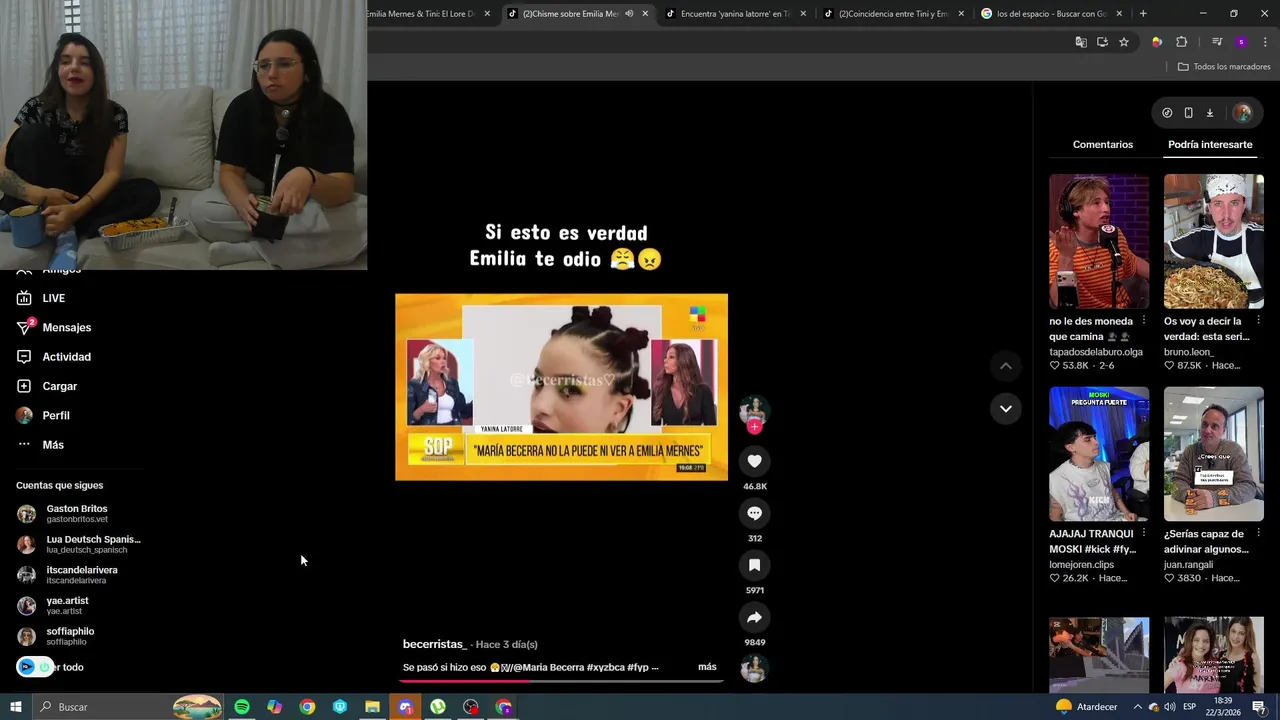Open options menu for 'Os voy a decir' video
Viewport: 1280px width, 720px height.
click(1258, 321)
